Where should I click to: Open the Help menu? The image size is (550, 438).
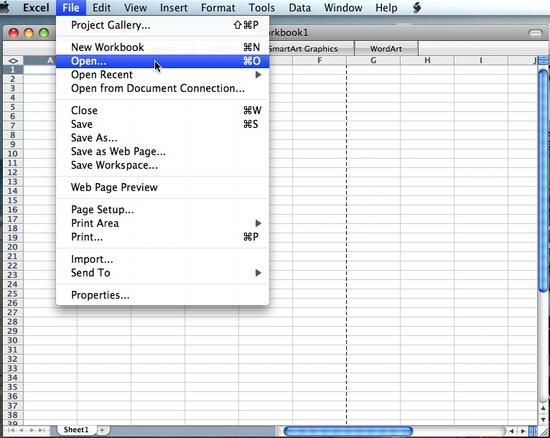pos(386,8)
